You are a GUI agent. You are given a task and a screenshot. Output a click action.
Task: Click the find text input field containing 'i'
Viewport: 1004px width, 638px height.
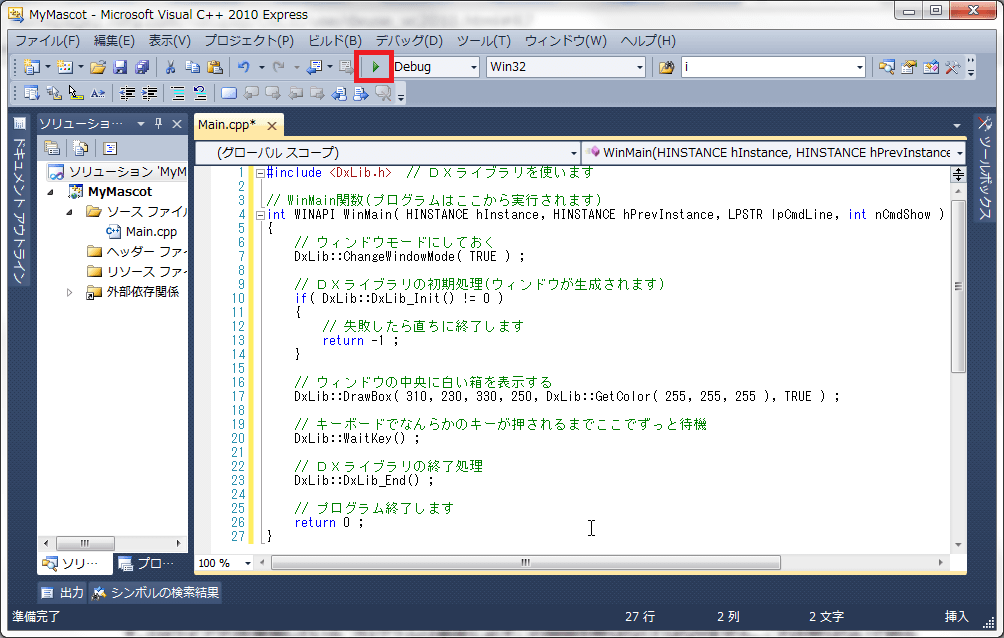(768, 67)
